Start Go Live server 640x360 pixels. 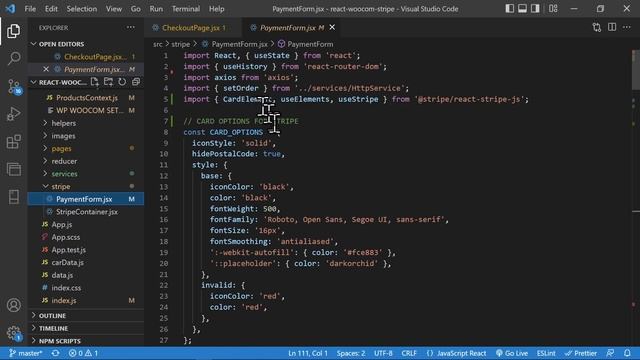[512, 353]
